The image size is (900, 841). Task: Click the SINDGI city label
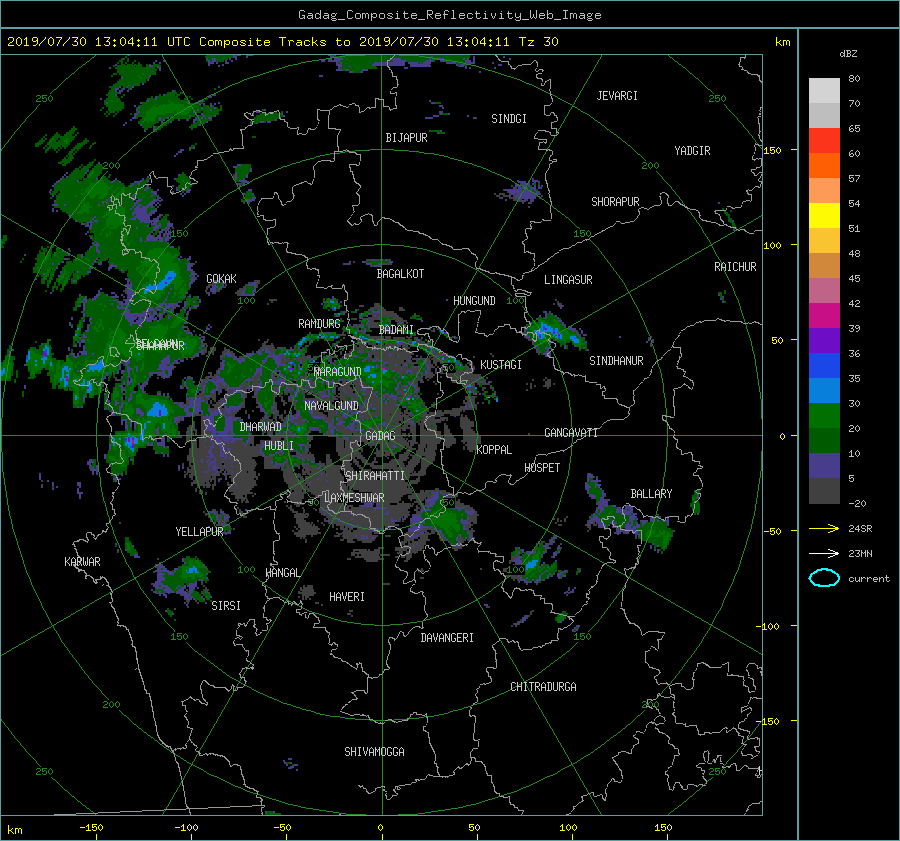point(509,119)
